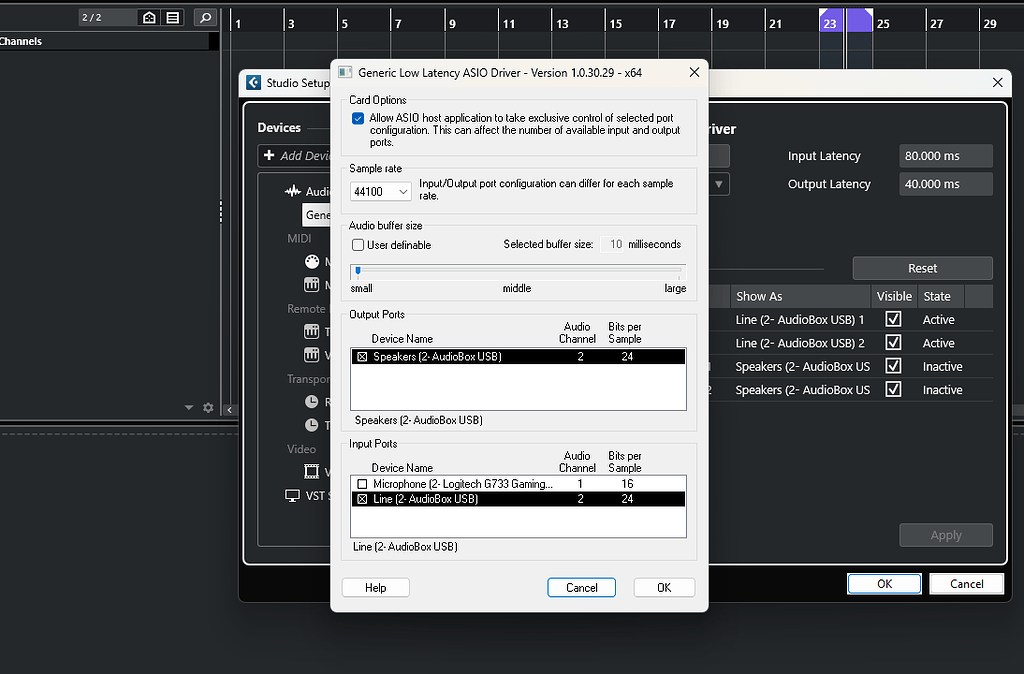
Task: Click the home-shaped icon next to 2/2 counter
Action: click(150, 17)
